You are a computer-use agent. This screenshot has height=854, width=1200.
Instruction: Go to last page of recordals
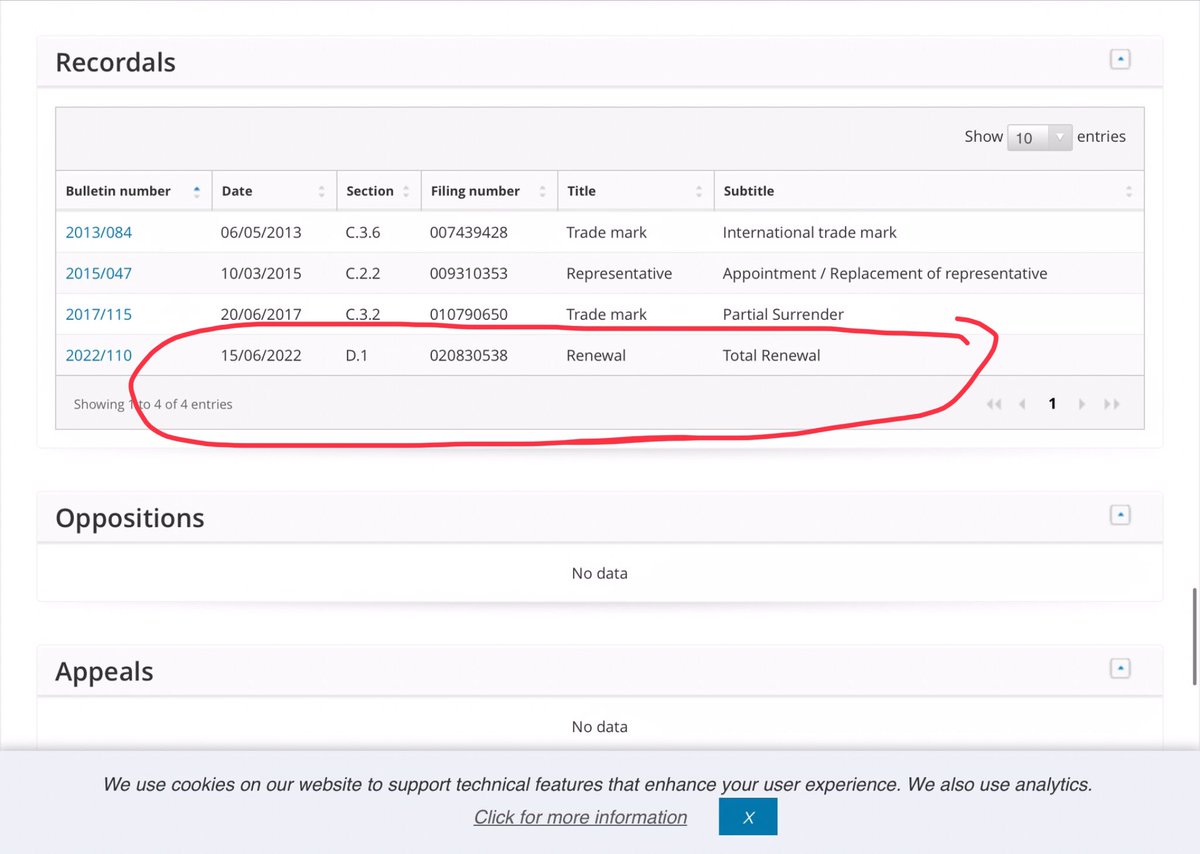1111,404
